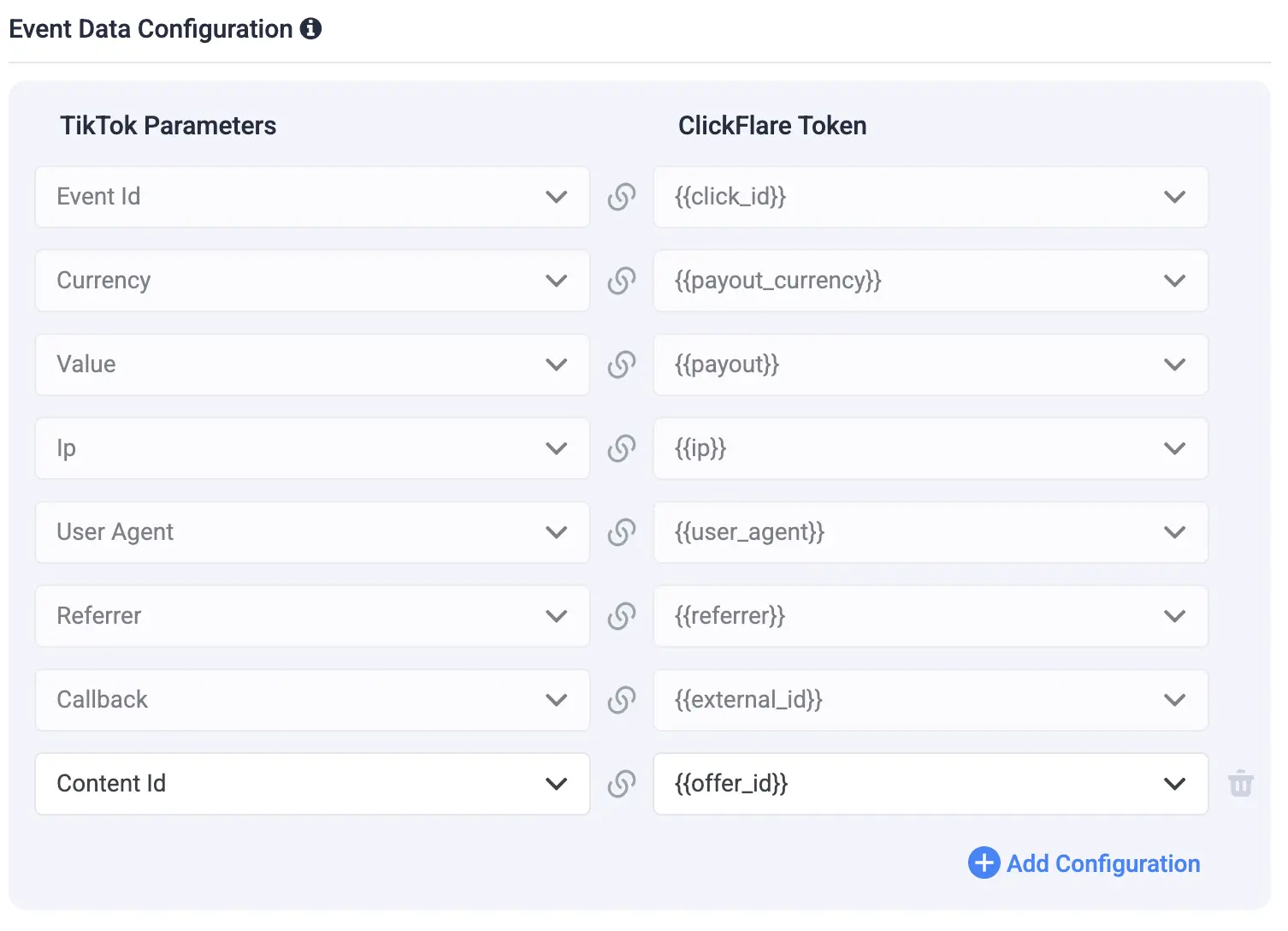Open the {{ip}} token dropdown

tap(931, 448)
